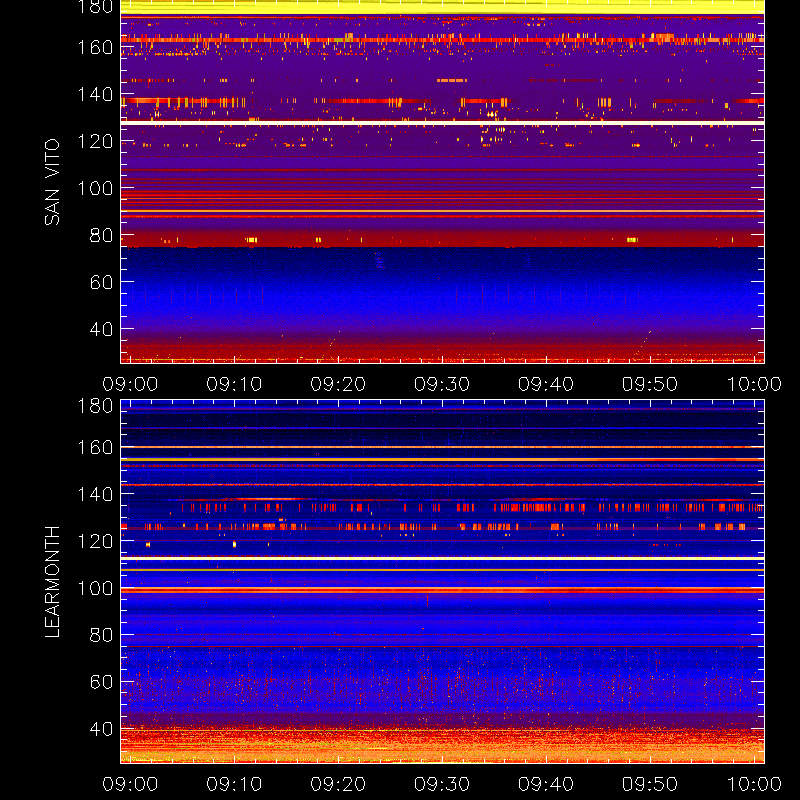800x800 pixels.
Task: Choose 10:00 time label beneath Learmonth plot
Action: coord(754,784)
